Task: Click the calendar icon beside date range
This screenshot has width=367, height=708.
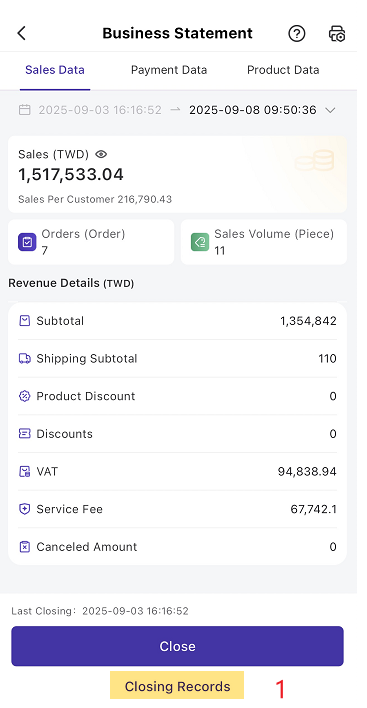Action: tap(24, 110)
